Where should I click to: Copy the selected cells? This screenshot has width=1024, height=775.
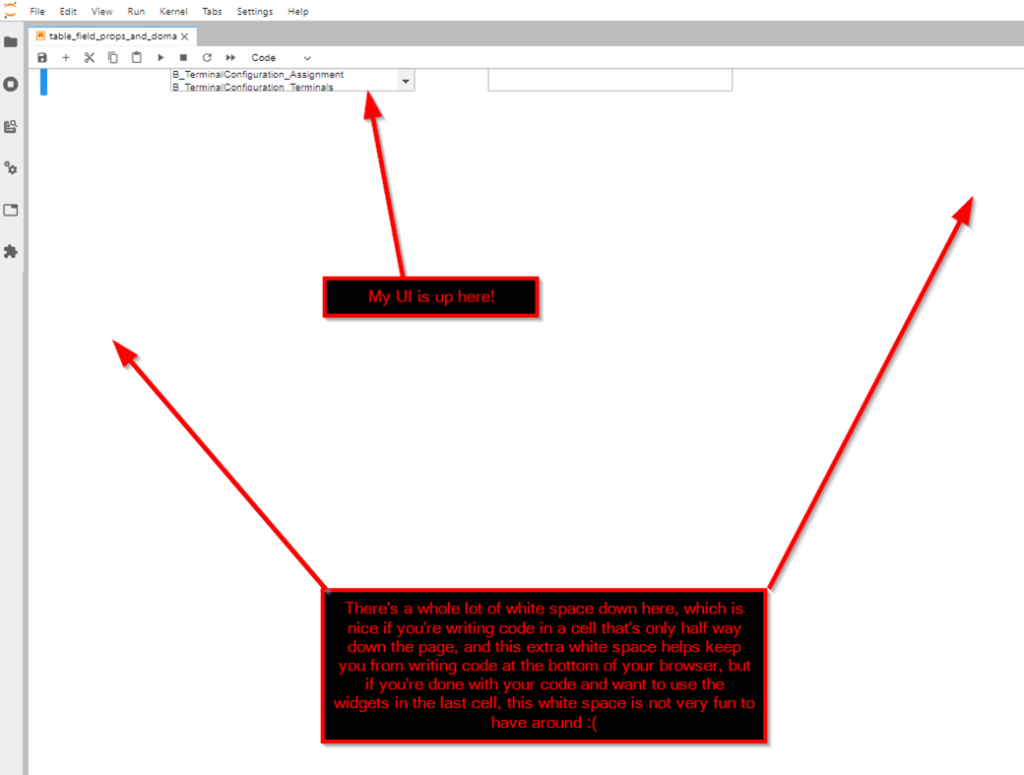coord(112,57)
